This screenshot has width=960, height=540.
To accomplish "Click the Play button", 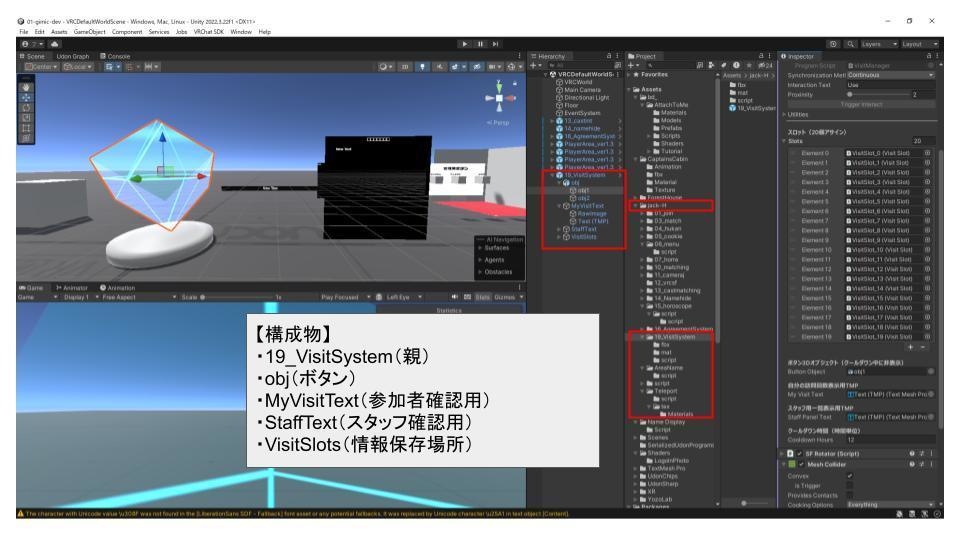I will point(465,44).
